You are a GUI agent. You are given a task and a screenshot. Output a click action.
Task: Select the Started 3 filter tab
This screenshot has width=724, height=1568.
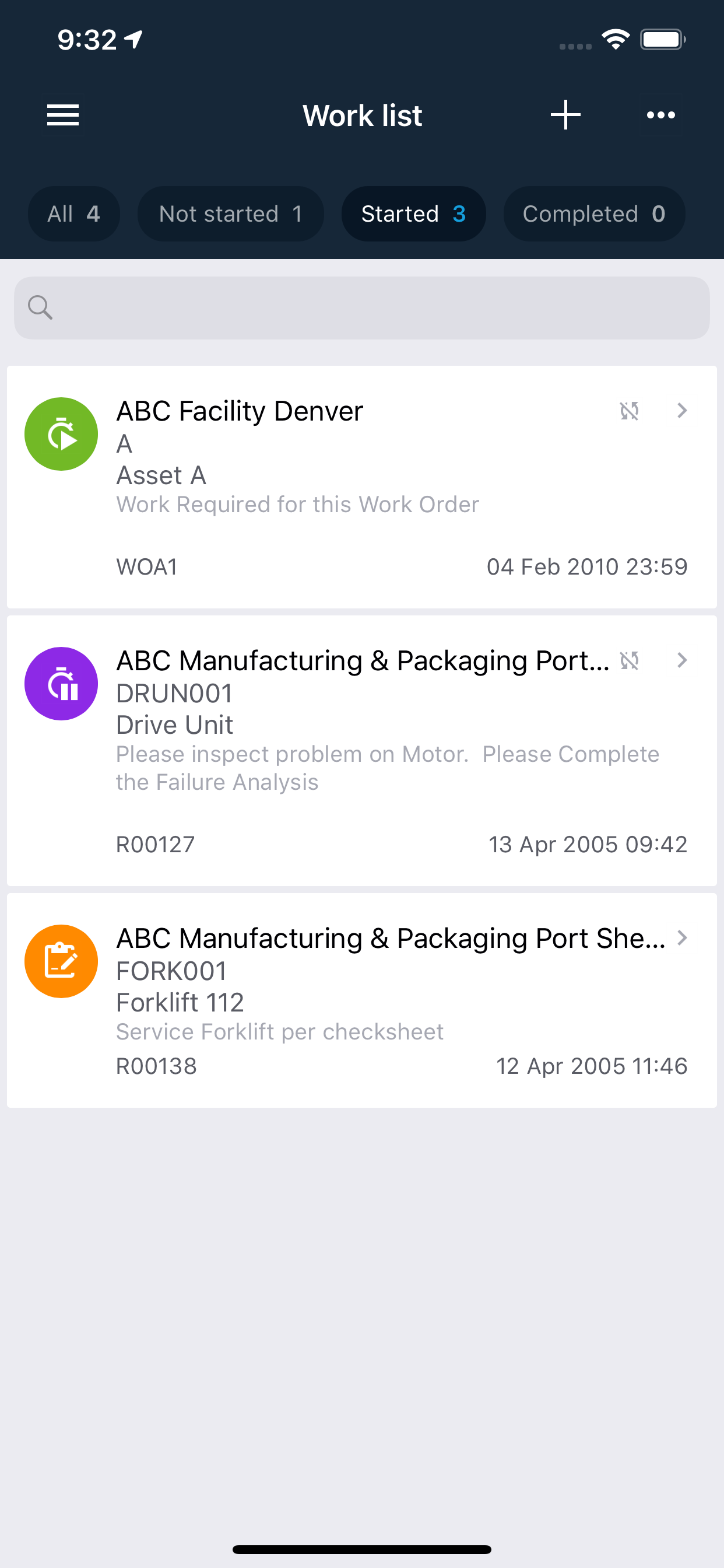(414, 213)
